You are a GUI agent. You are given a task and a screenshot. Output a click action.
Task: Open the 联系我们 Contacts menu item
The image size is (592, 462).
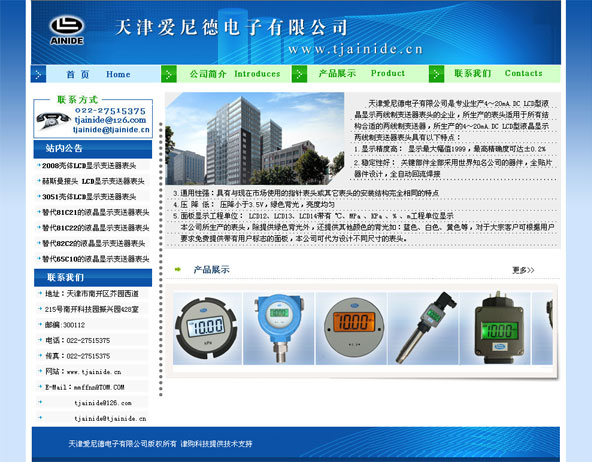coord(498,73)
